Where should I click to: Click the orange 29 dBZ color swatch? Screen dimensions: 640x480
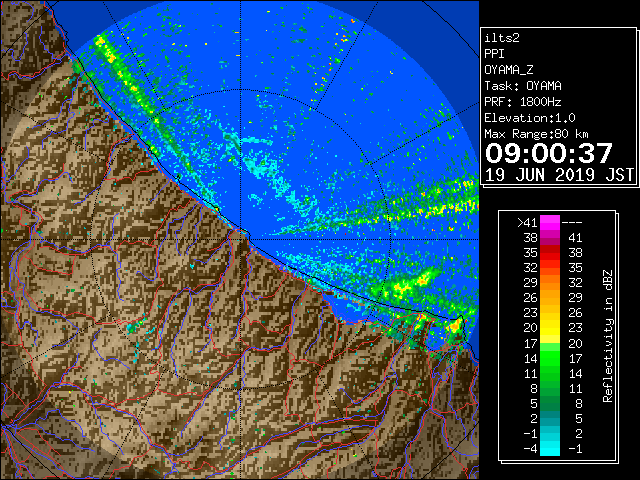pyautogui.click(x=550, y=282)
